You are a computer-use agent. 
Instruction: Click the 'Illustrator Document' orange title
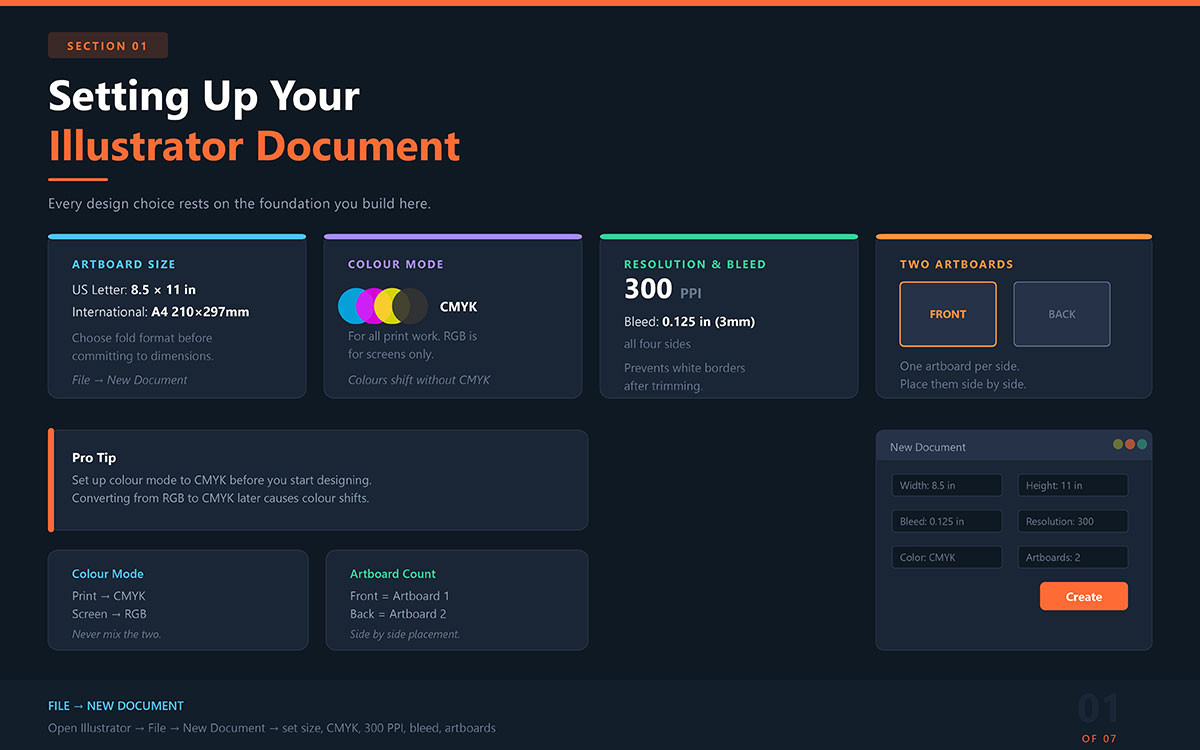pos(254,146)
